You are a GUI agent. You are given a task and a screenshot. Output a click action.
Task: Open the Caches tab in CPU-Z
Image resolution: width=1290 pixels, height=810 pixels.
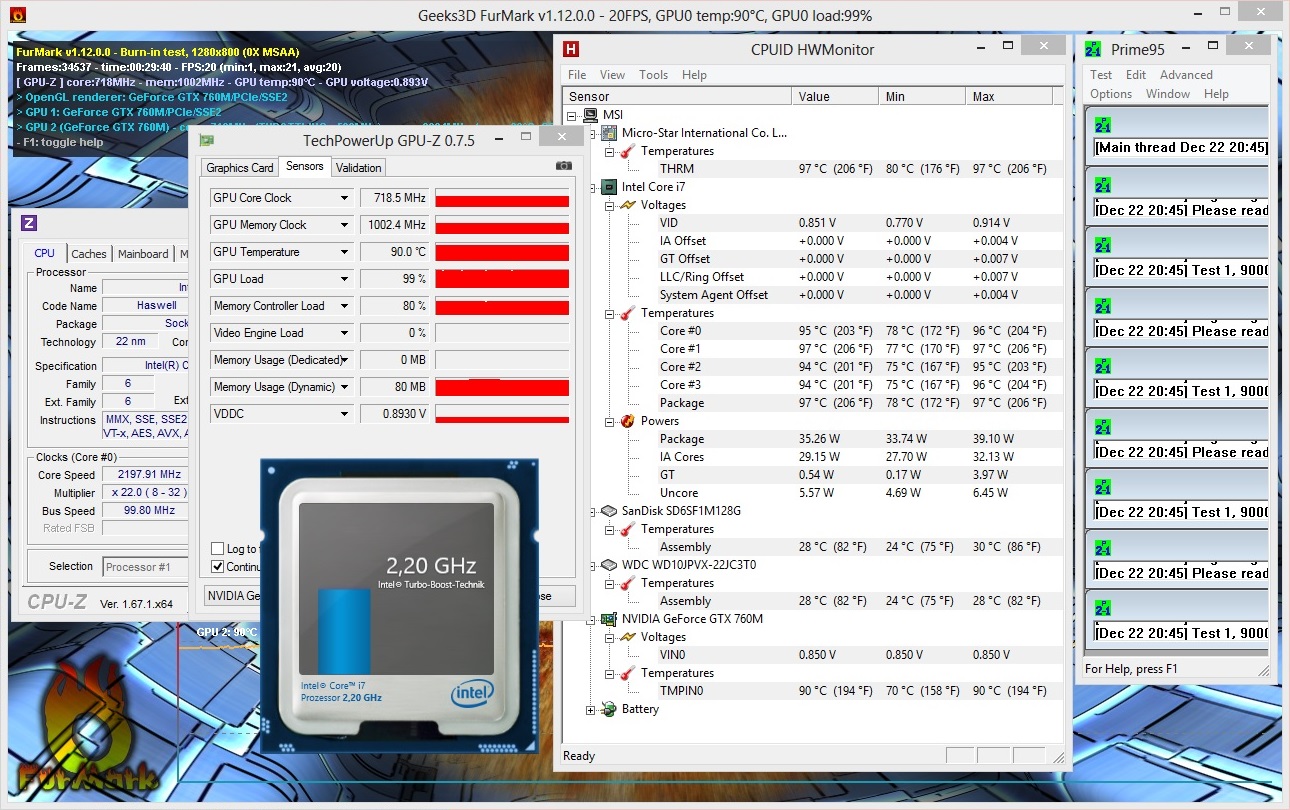(x=89, y=254)
